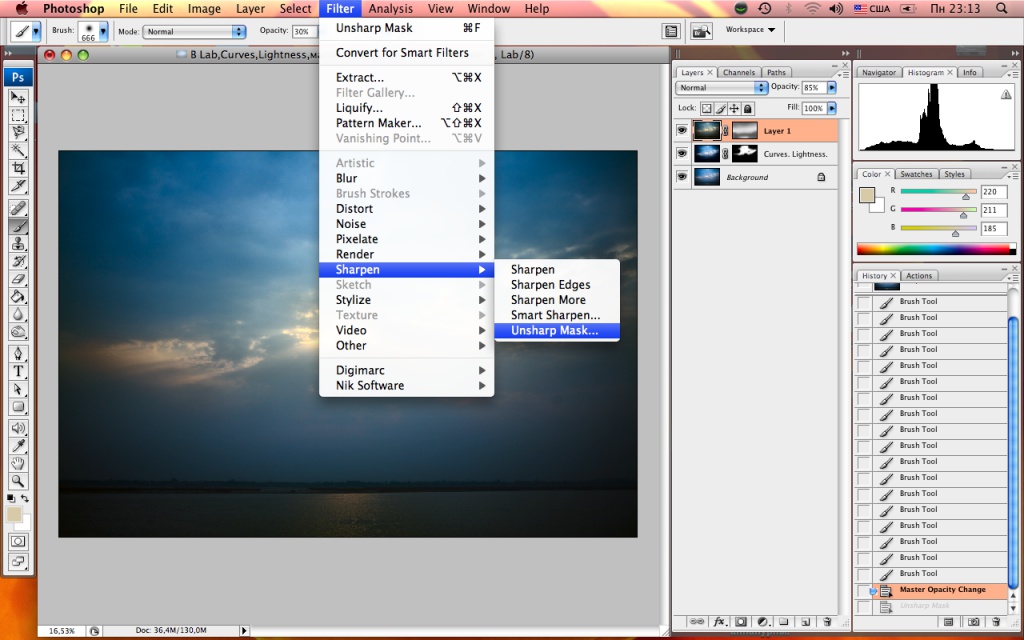
Task: Select the Master Opacity Change history state
Action: click(942, 590)
